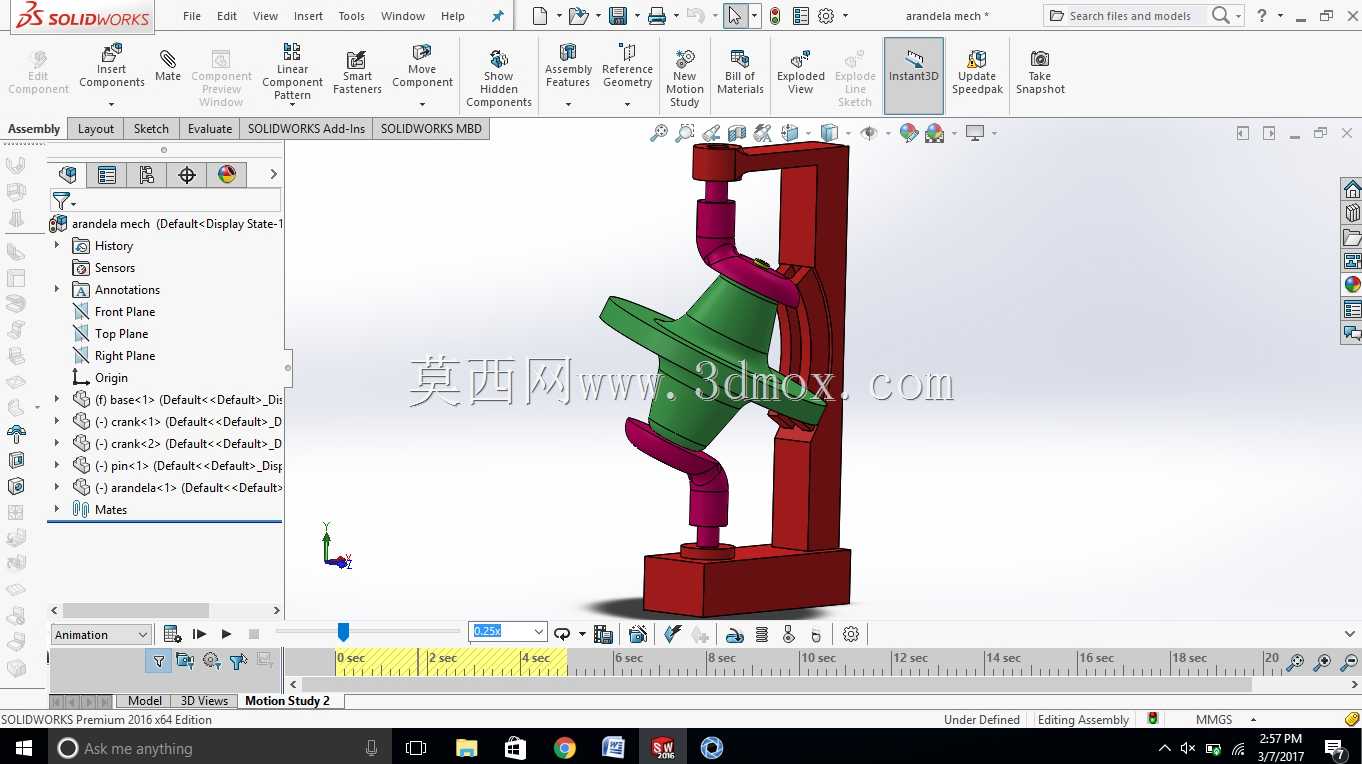This screenshot has width=1362, height=764.
Task: Toggle the pin icon beside Help menu
Action: 498,16
